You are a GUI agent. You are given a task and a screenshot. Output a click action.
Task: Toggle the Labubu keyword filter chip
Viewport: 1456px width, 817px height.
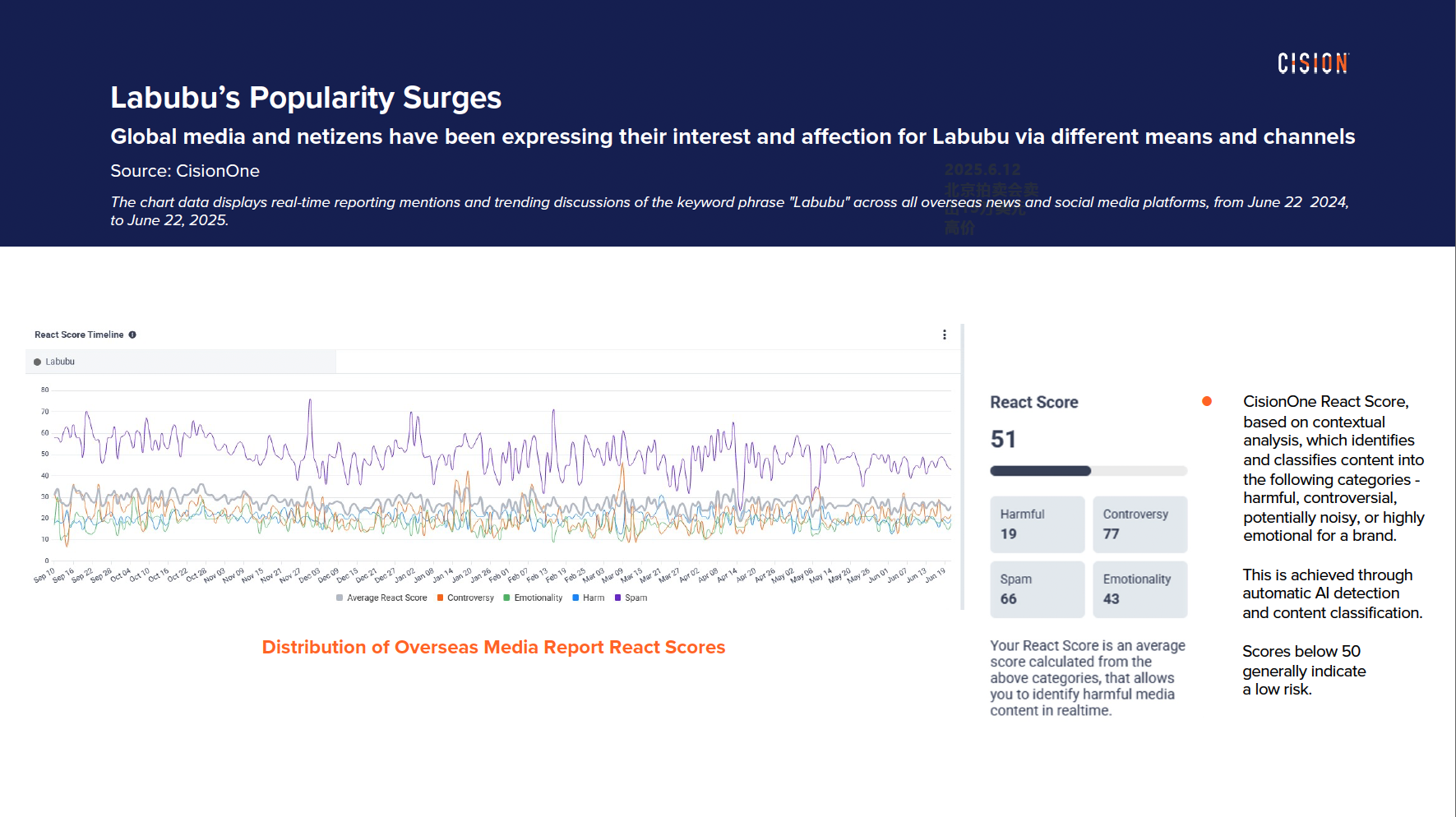(59, 362)
